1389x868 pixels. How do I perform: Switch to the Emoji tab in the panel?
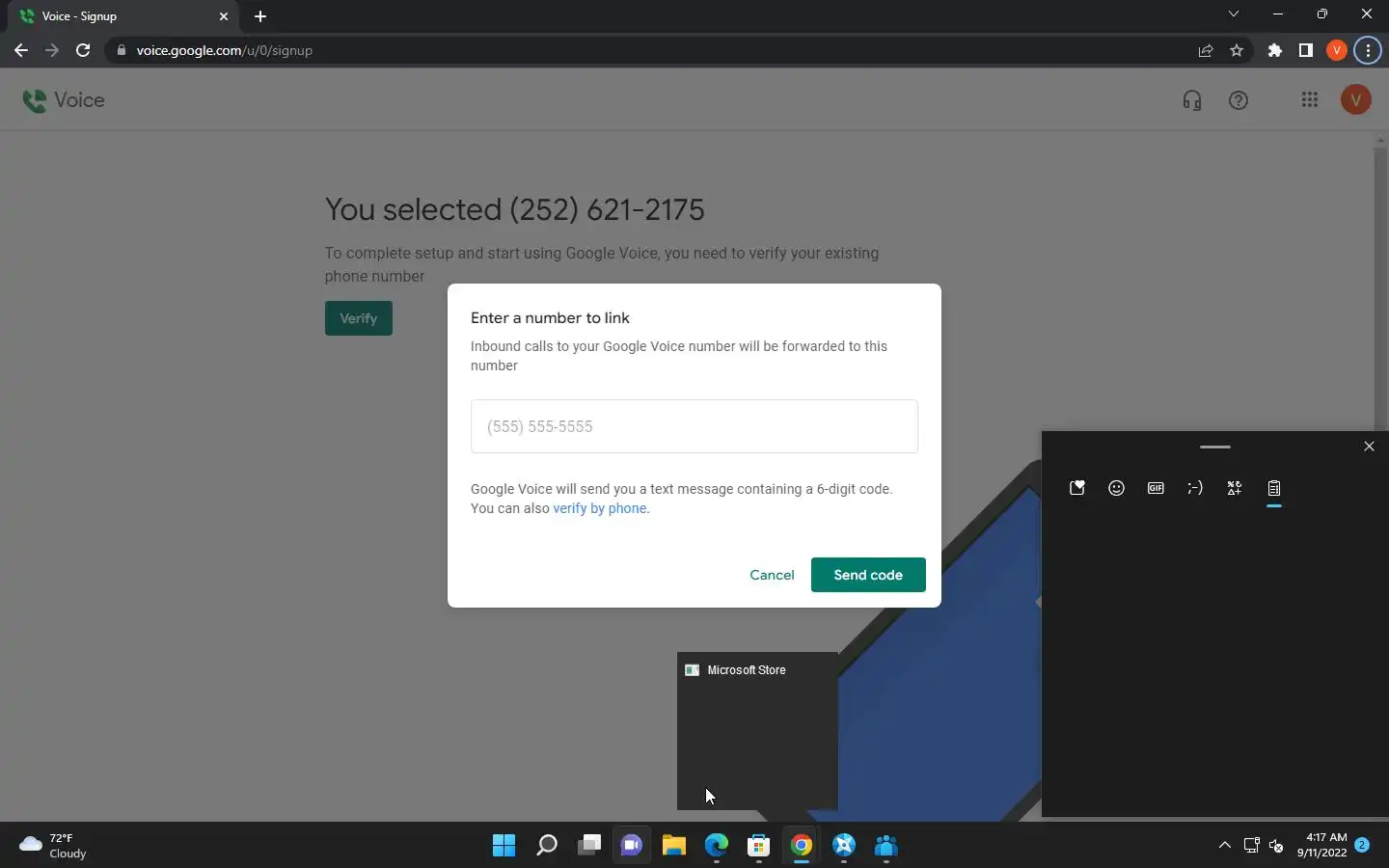pos(1116,488)
